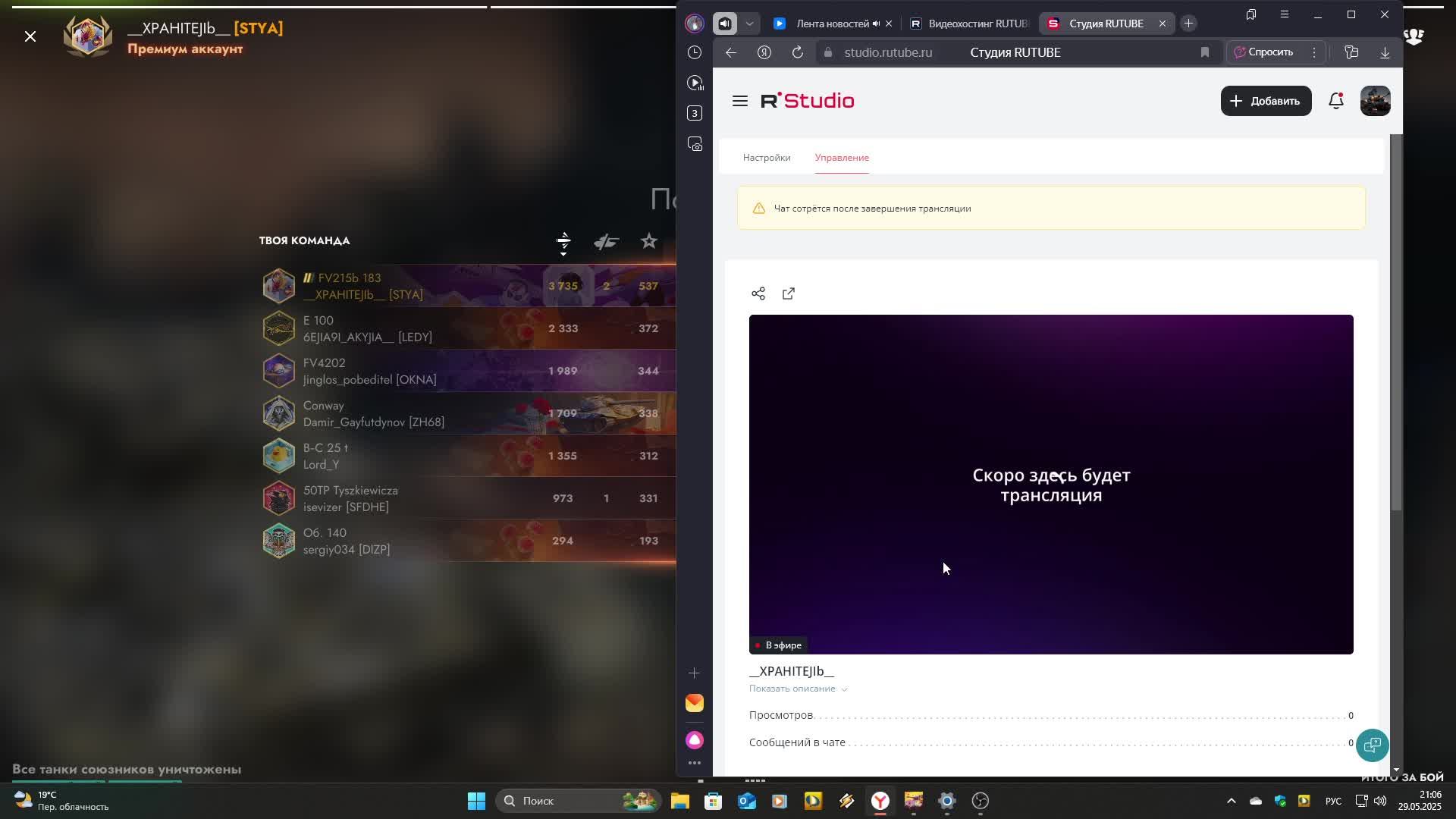
Task: Click studio.rutube.ru address bar
Action: coord(888,52)
